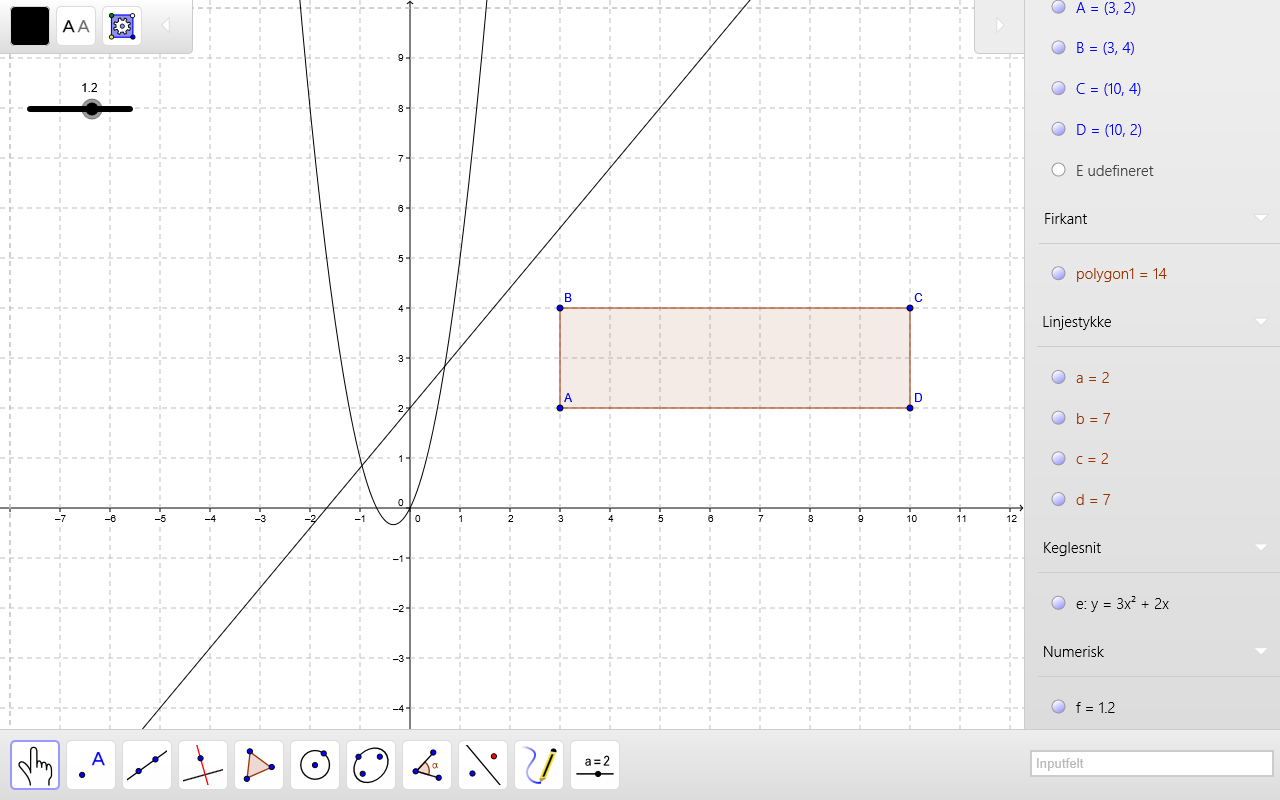
Task: Open the black color picker swatch
Action: tap(30, 26)
